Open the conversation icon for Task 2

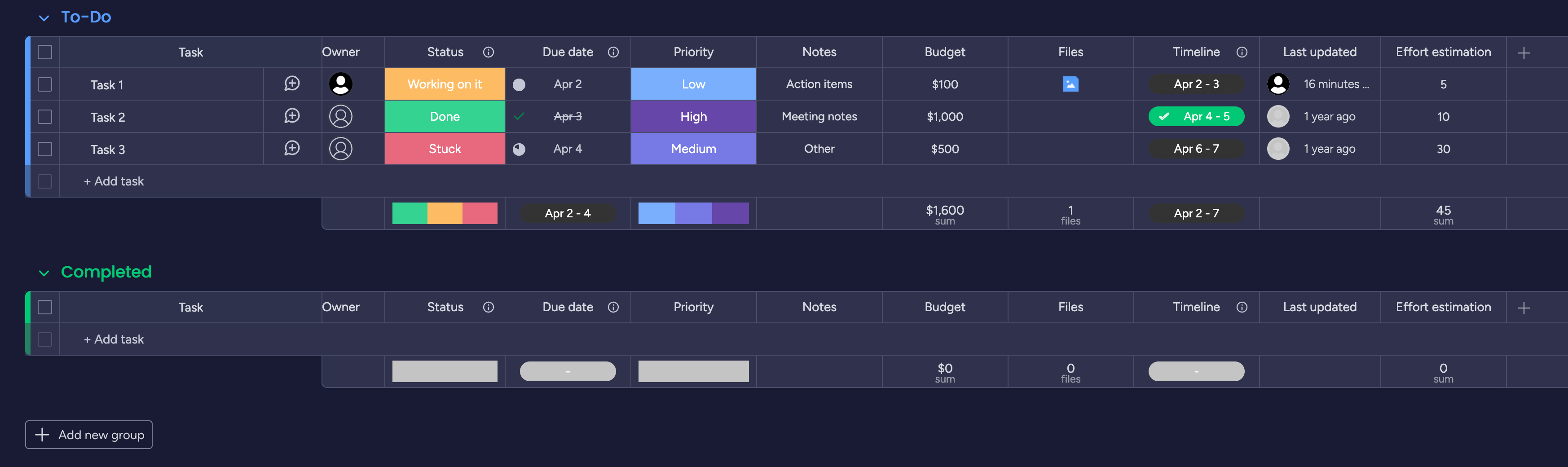tap(292, 116)
